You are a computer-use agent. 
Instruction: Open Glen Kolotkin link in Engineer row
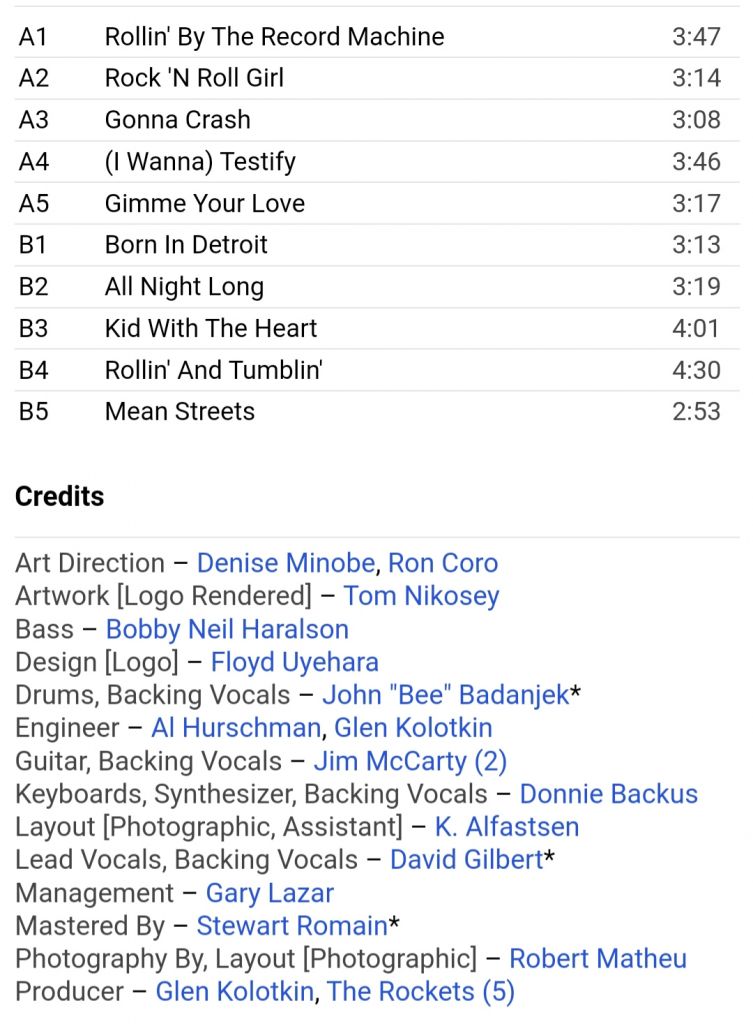pos(413,728)
